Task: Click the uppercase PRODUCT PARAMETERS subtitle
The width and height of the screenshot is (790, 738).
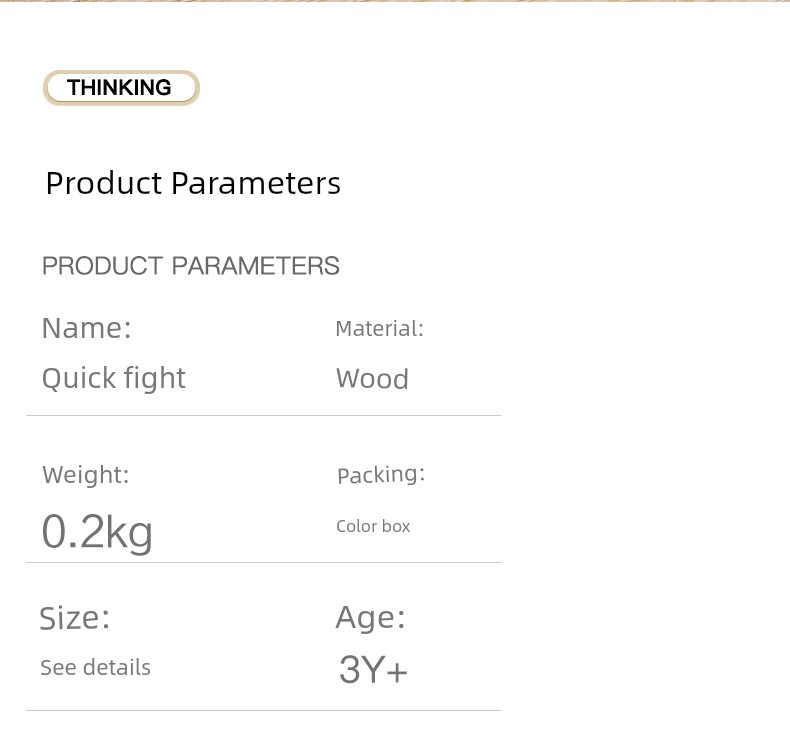Action: coord(190,266)
